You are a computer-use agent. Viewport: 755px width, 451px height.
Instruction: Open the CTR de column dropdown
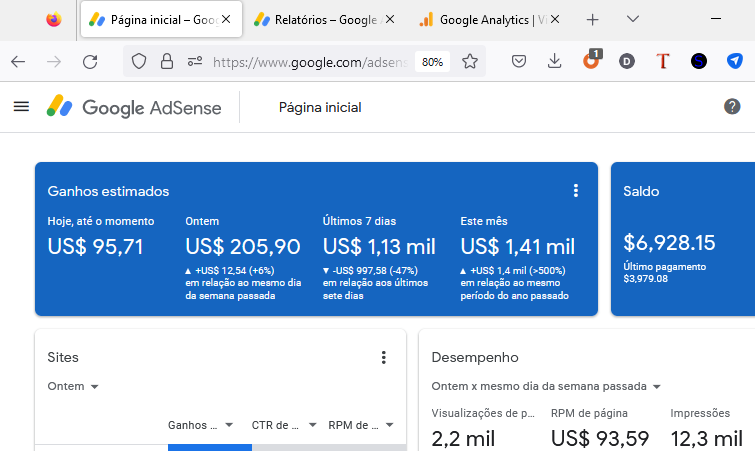click(284, 425)
